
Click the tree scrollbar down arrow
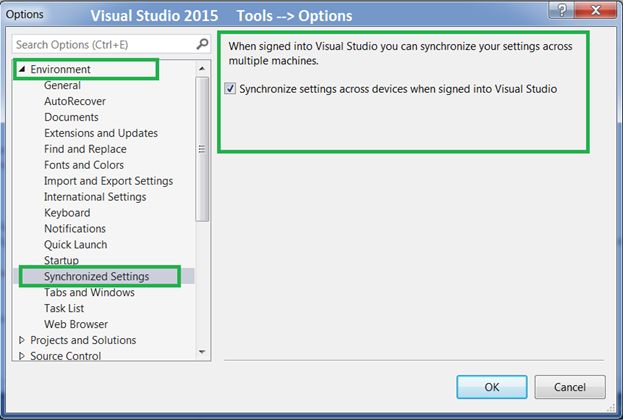[x=202, y=352]
